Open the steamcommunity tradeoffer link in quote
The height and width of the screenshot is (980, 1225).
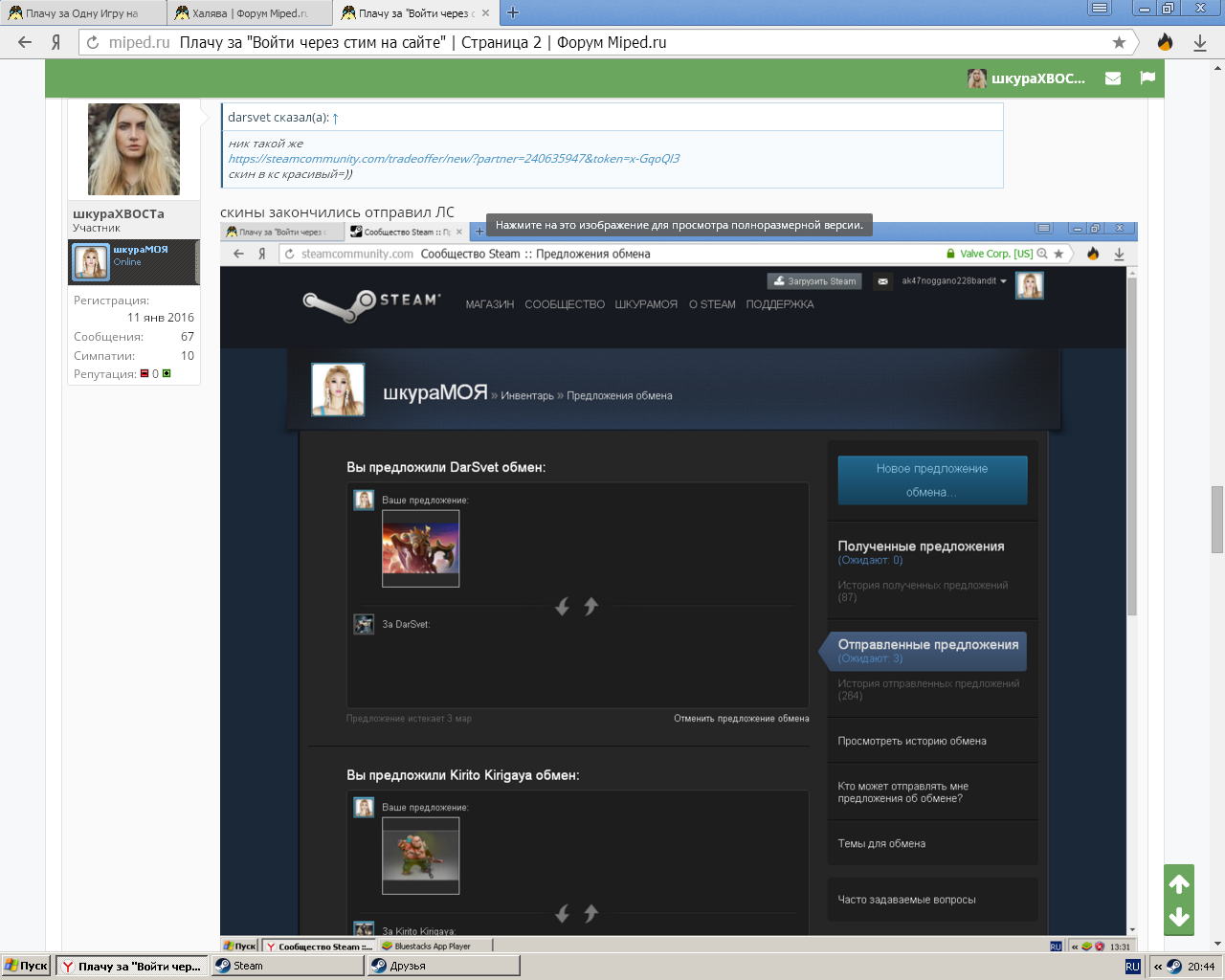pos(454,159)
